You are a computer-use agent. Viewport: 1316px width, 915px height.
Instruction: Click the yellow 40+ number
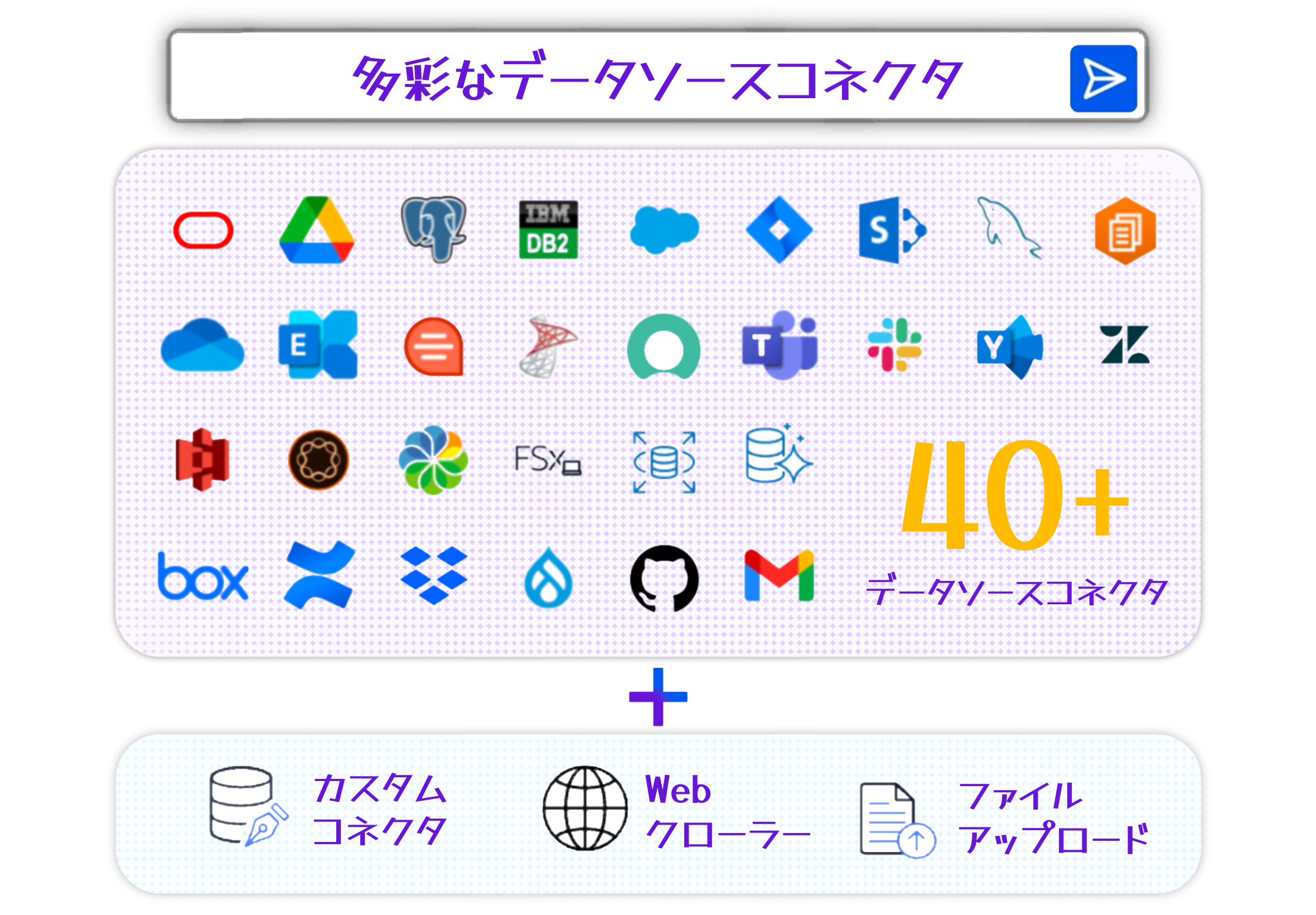(x=1015, y=495)
